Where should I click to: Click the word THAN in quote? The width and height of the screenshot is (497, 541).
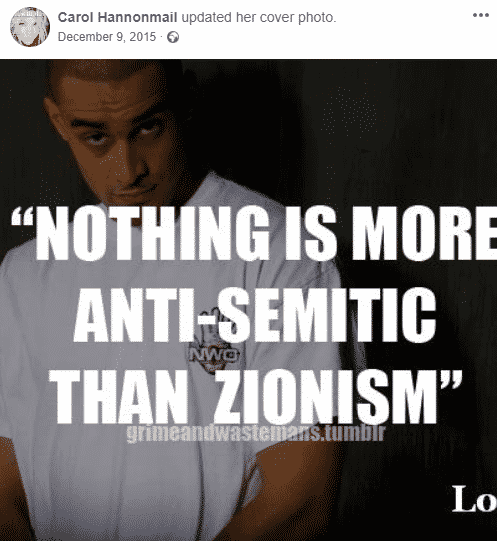coord(118,397)
